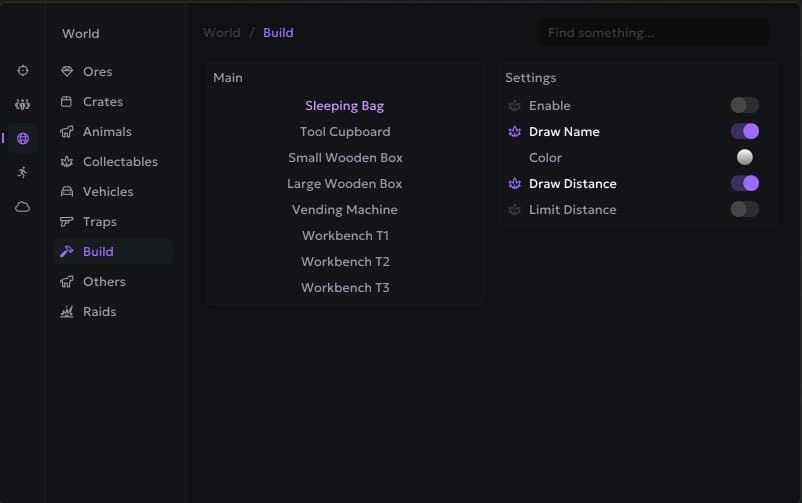Choose Vending Machine from the list

[x=345, y=210]
